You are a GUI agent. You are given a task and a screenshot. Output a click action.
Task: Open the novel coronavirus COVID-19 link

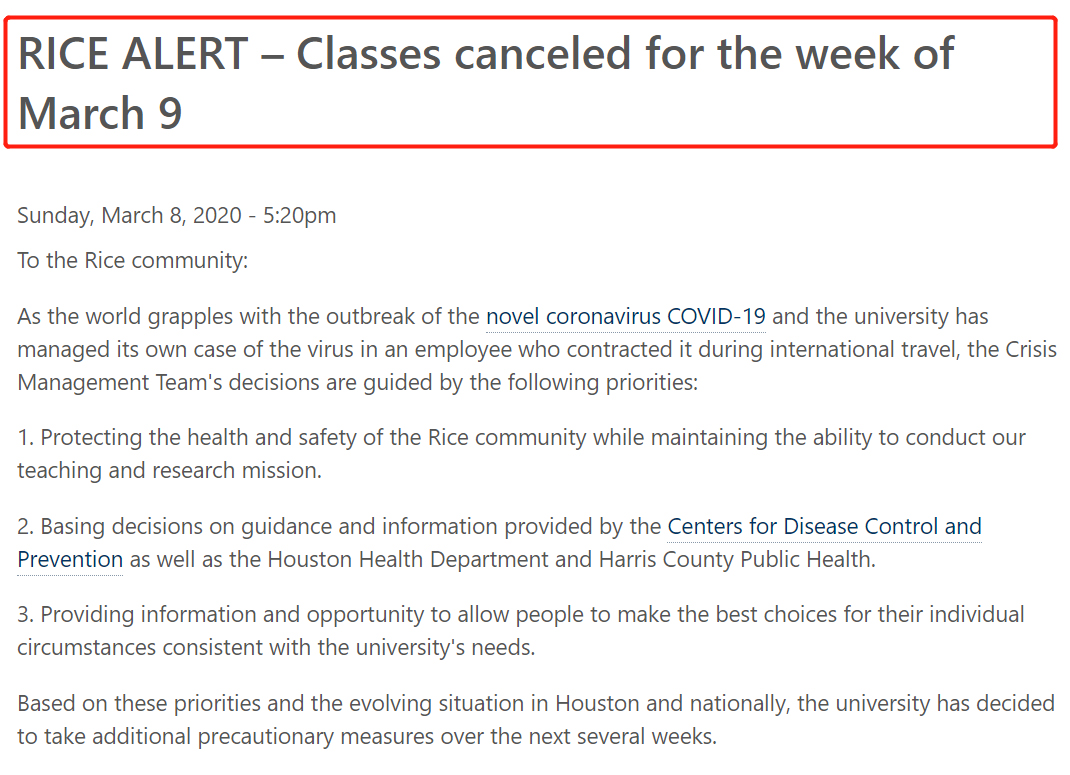point(625,317)
